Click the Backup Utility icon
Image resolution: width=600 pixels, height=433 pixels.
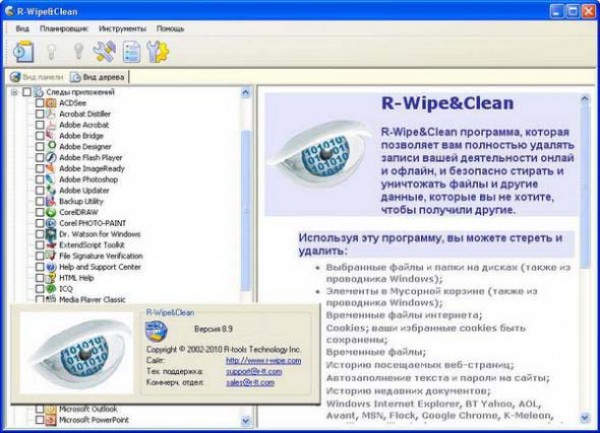tap(51, 201)
